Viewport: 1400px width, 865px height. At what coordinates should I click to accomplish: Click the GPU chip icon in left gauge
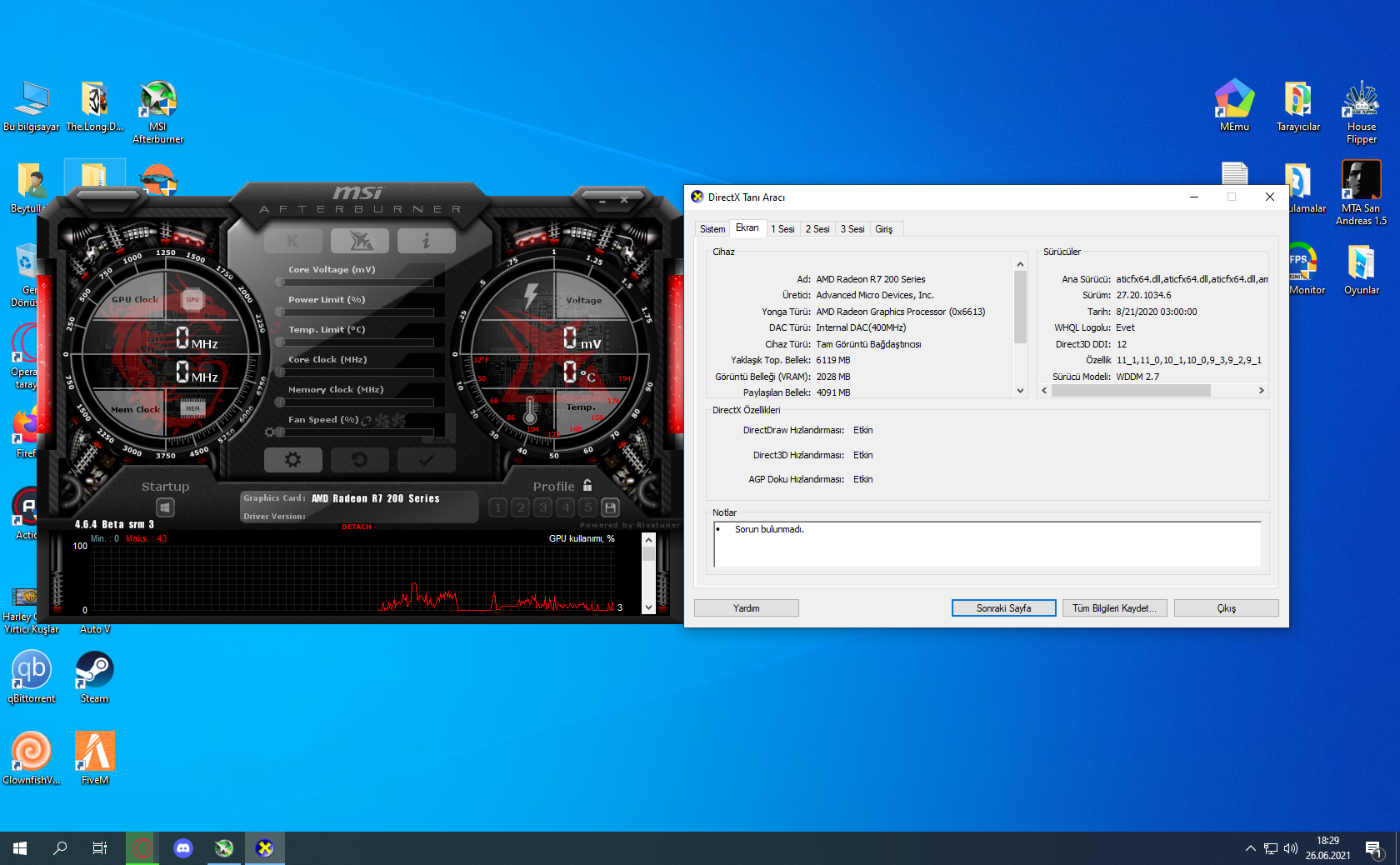[192, 299]
